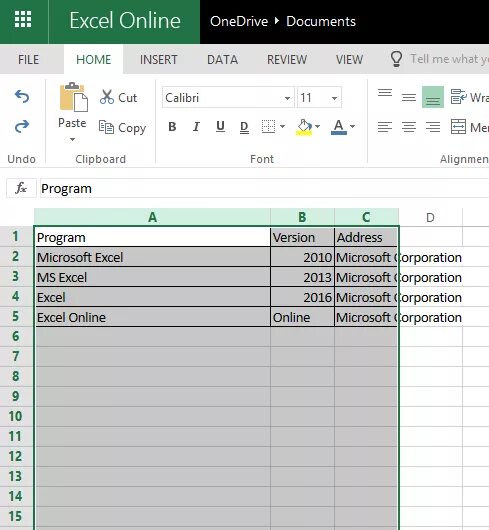Switch to the REVIEW tab

(287, 59)
